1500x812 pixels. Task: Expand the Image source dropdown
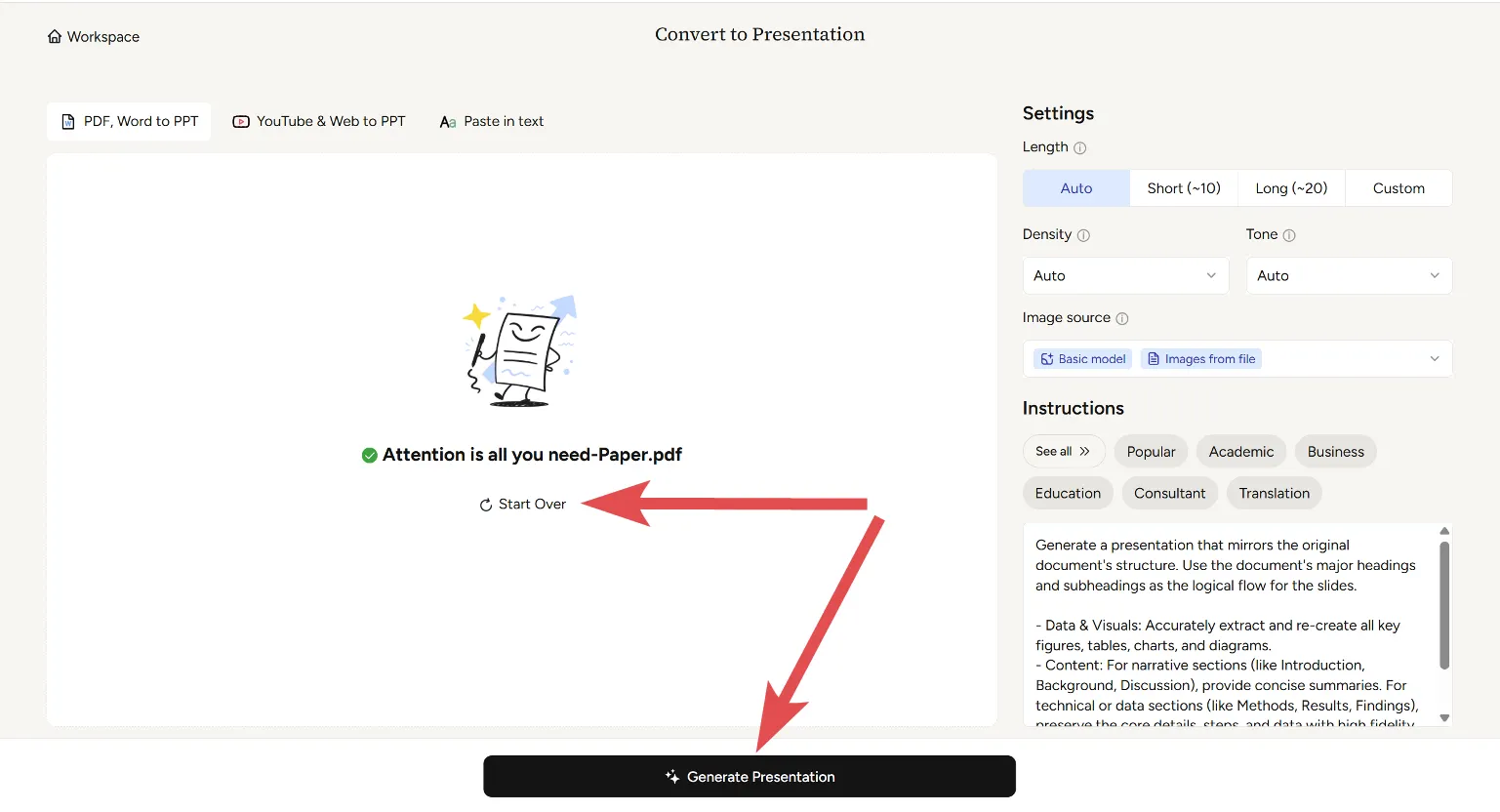pos(1434,359)
